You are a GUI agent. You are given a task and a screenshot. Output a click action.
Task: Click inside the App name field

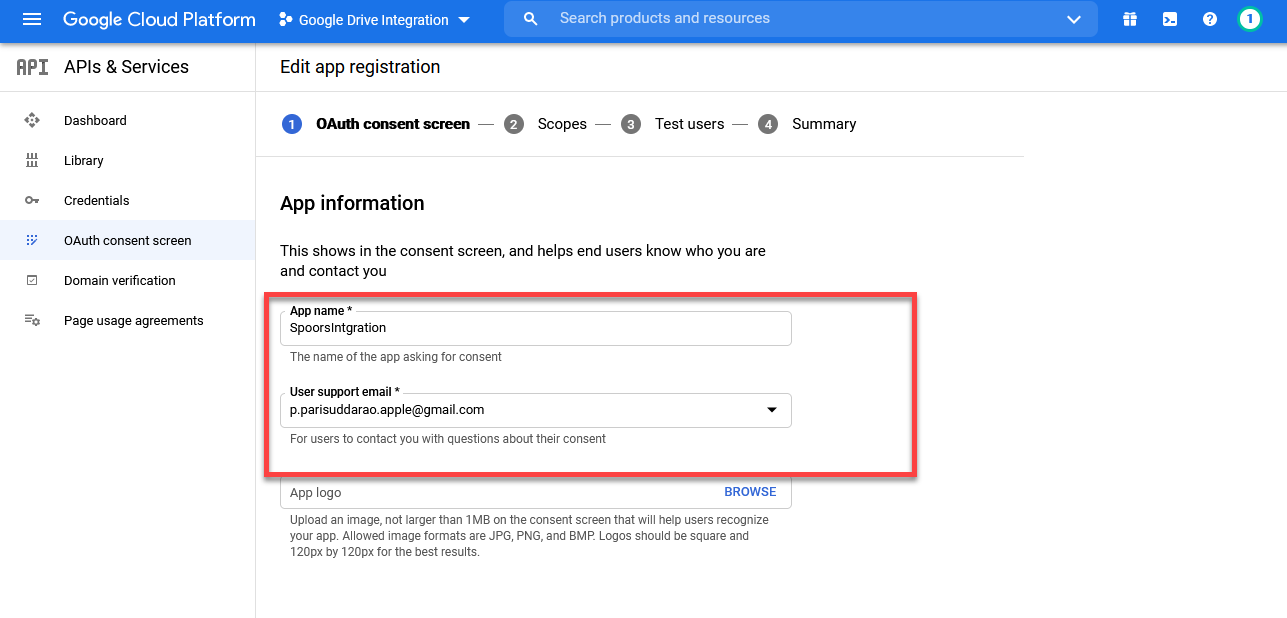point(535,328)
